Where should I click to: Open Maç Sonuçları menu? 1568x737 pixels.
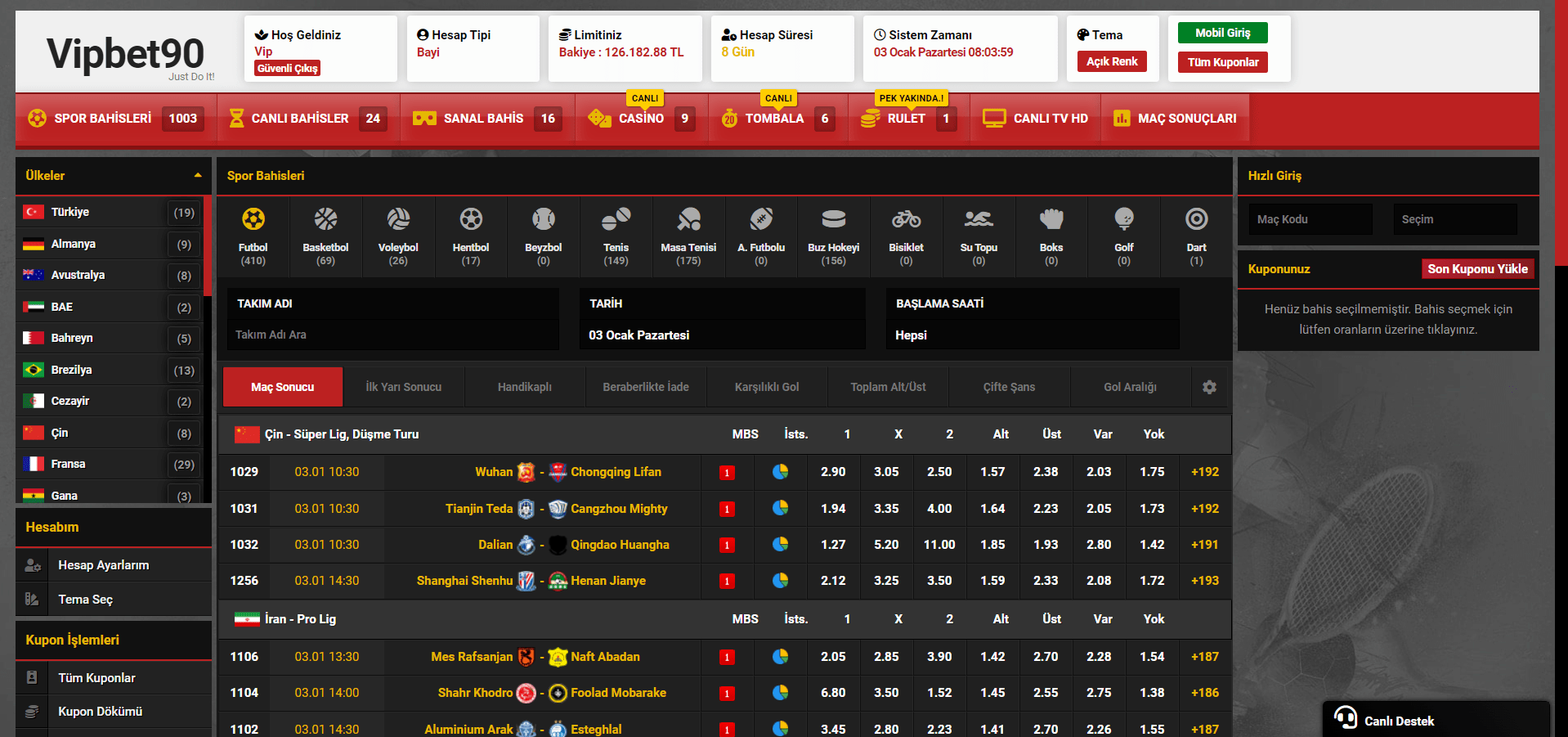1175,119
